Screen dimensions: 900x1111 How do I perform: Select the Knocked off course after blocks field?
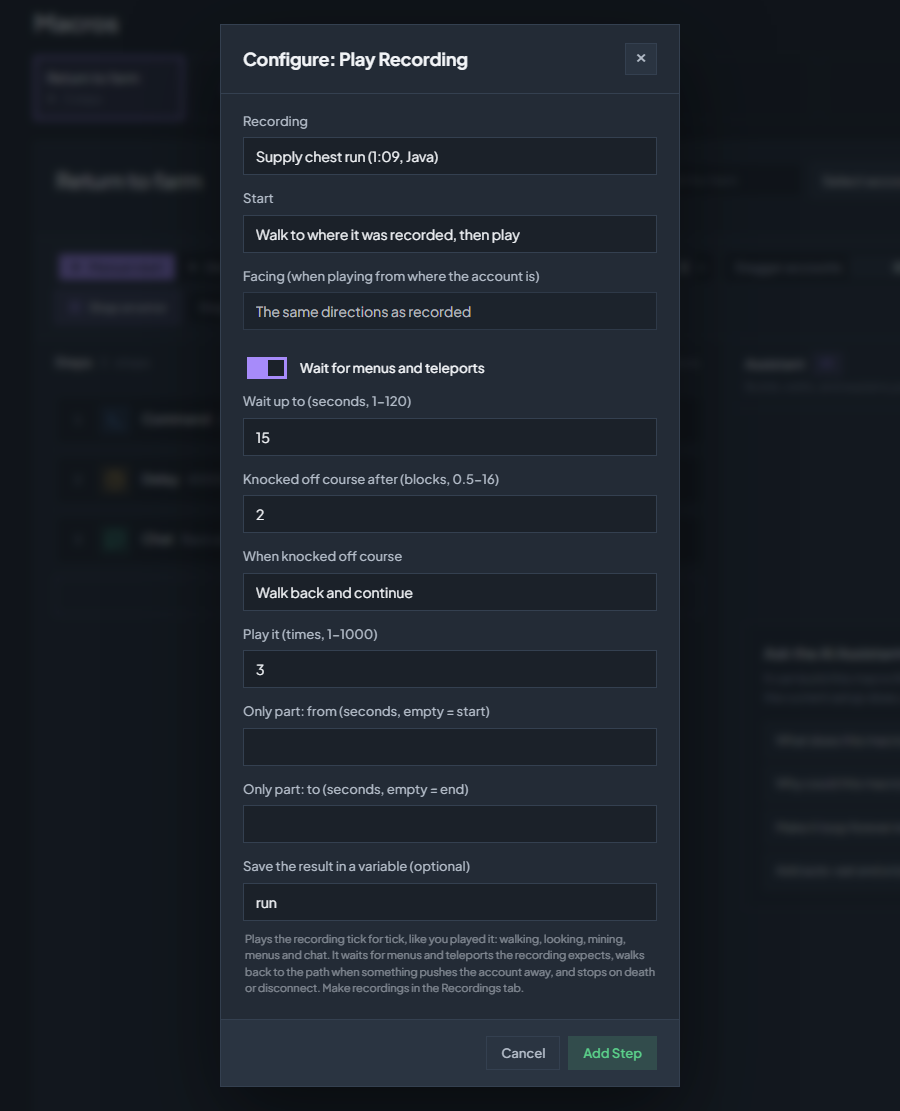point(449,514)
